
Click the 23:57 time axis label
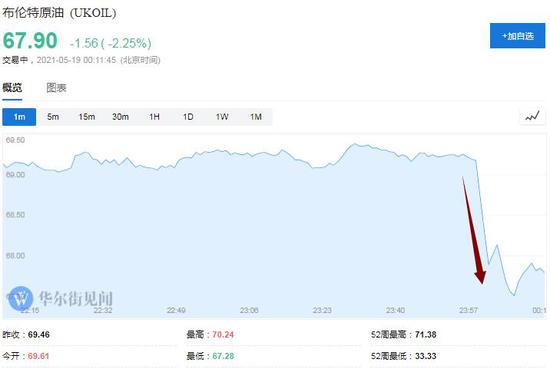pyautogui.click(x=468, y=310)
